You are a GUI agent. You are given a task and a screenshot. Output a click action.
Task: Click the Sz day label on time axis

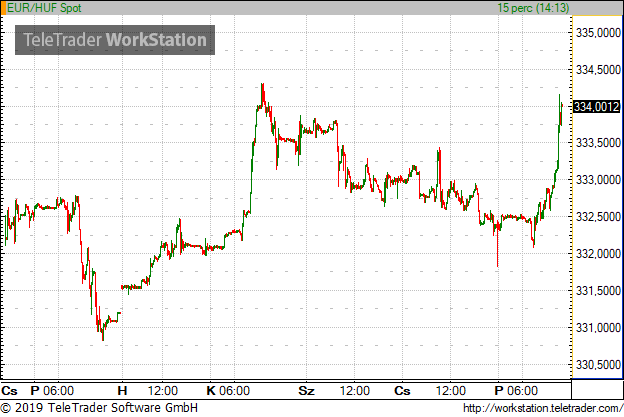click(306, 391)
